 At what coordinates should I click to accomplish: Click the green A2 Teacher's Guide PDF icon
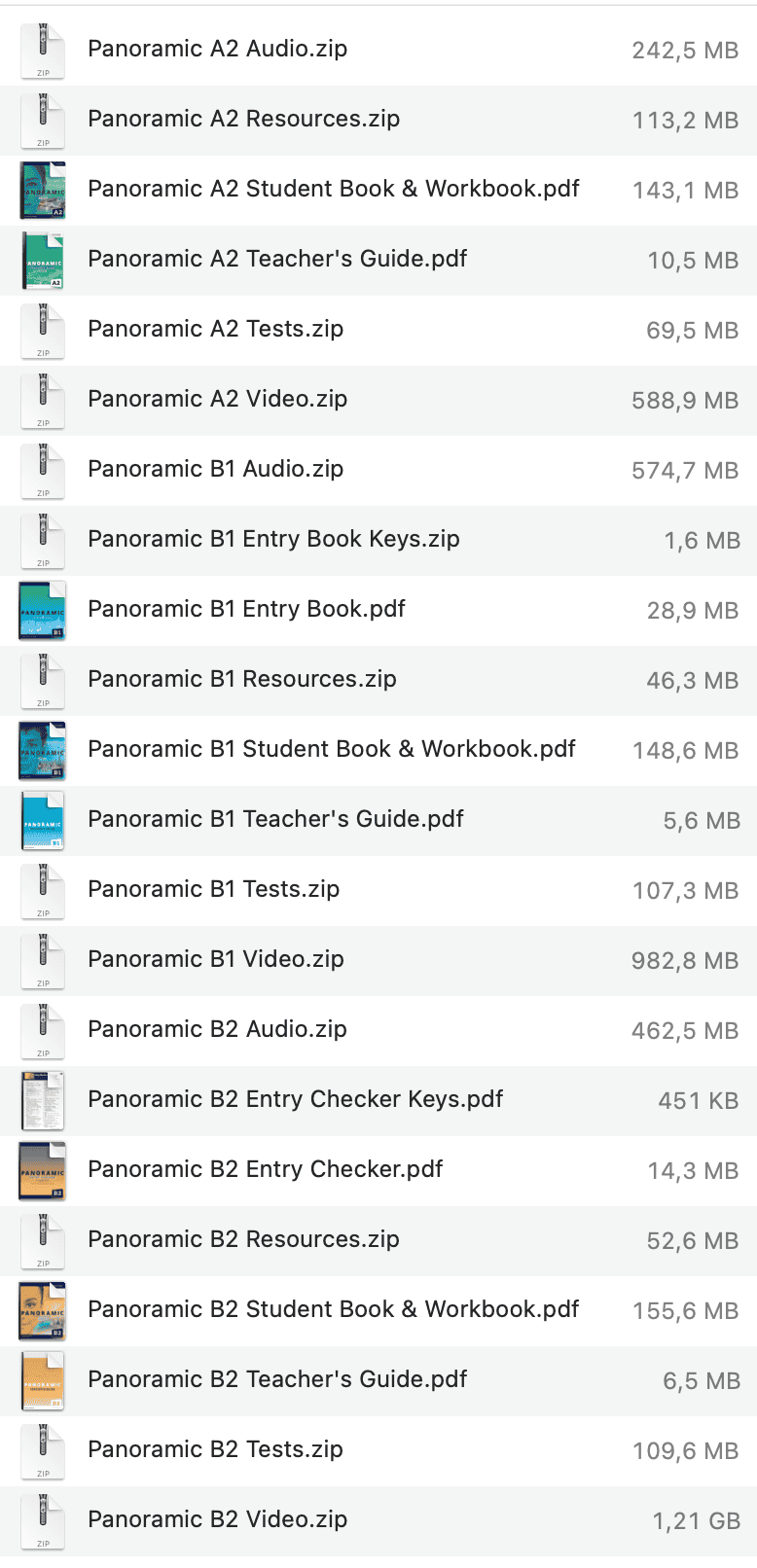43,261
